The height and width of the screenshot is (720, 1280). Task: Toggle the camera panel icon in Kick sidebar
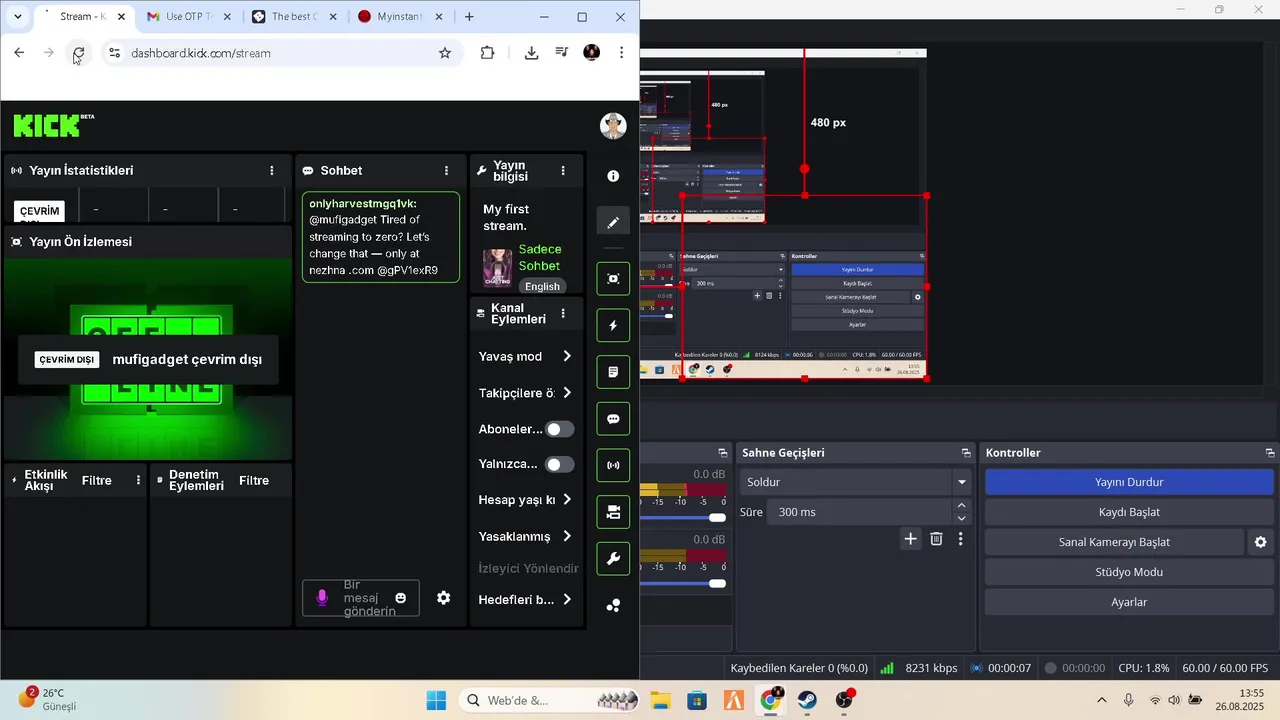(x=613, y=512)
